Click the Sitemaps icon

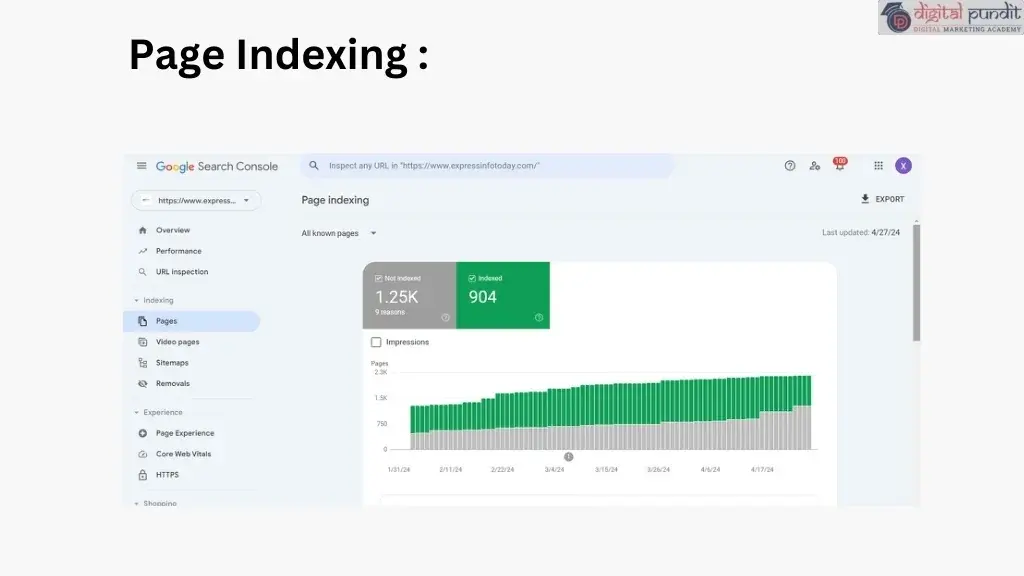click(142, 363)
